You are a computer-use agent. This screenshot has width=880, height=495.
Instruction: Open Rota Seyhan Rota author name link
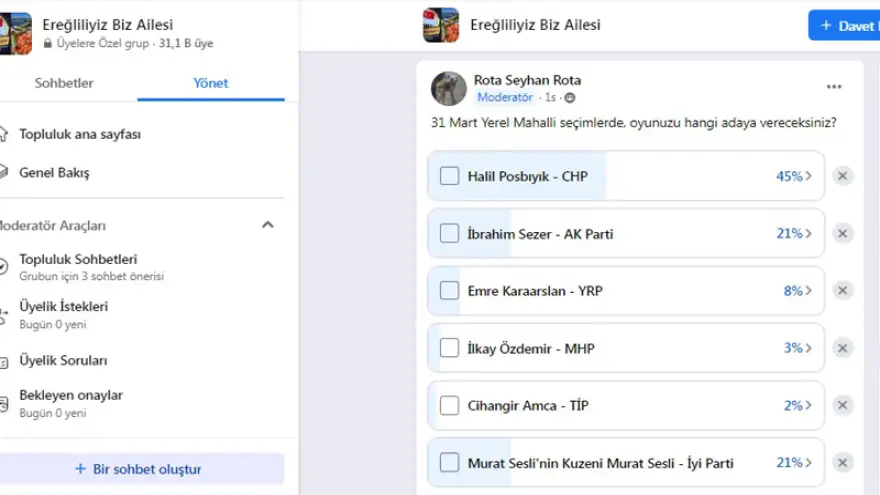527,80
